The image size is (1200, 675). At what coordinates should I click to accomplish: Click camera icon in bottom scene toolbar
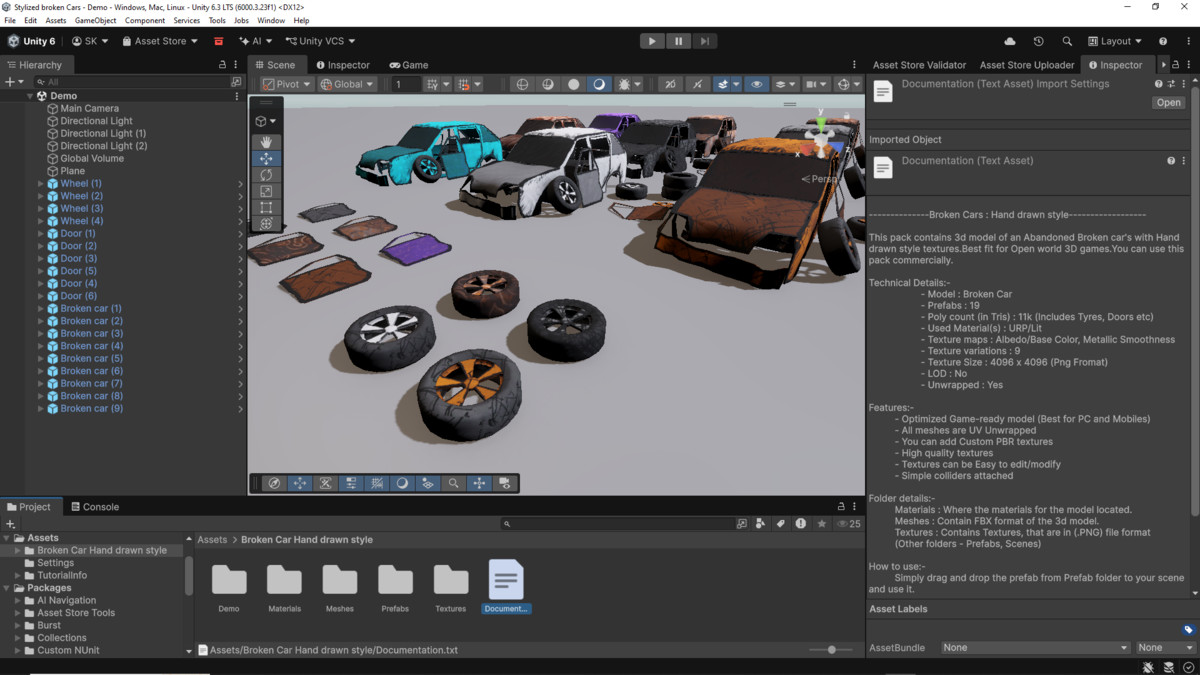coord(505,483)
